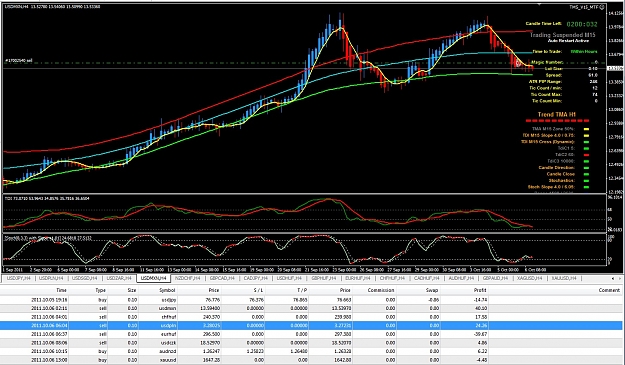The image size is (625, 365).
Task: Sort trades by the Type column header
Action: pyautogui.click(x=100, y=290)
